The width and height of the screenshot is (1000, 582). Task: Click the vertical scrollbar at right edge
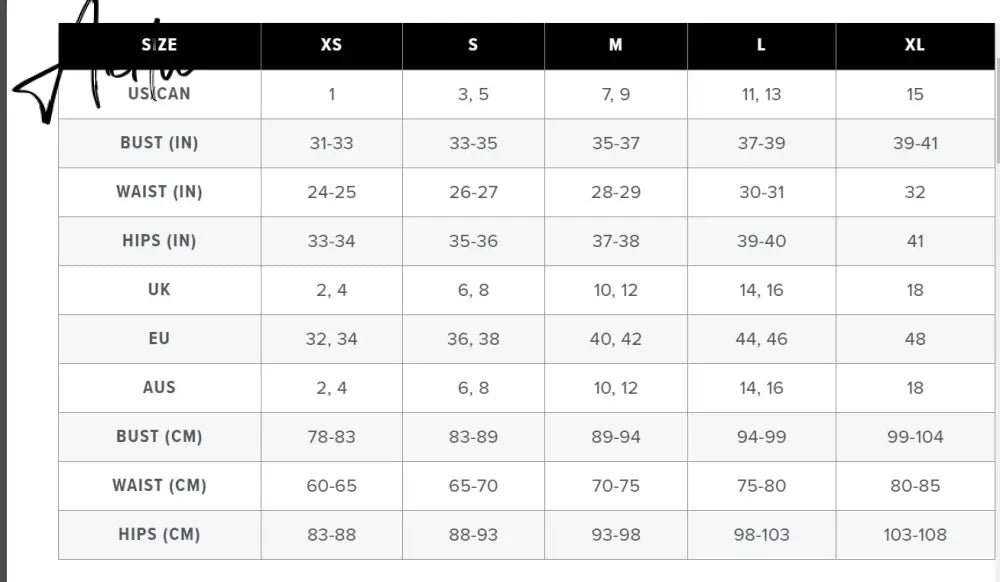tap(997, 108)
